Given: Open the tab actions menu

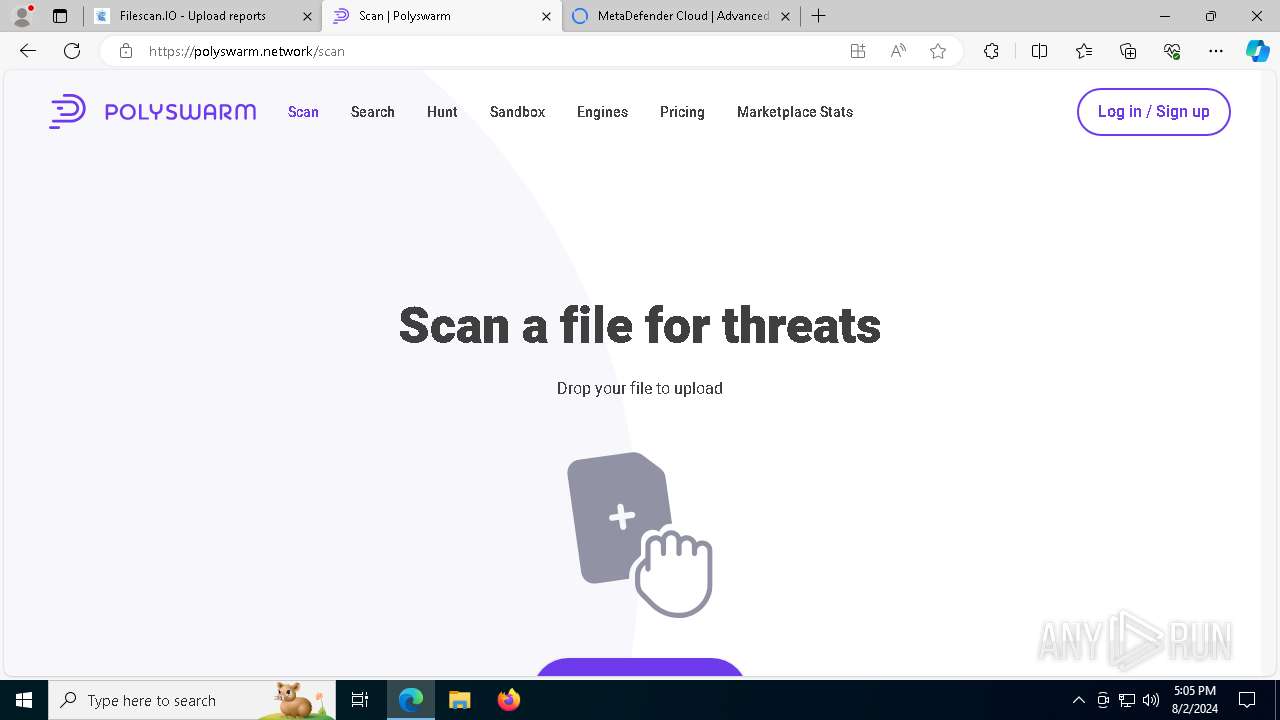Looking at the screenshot, I should [x=60, y=16].
